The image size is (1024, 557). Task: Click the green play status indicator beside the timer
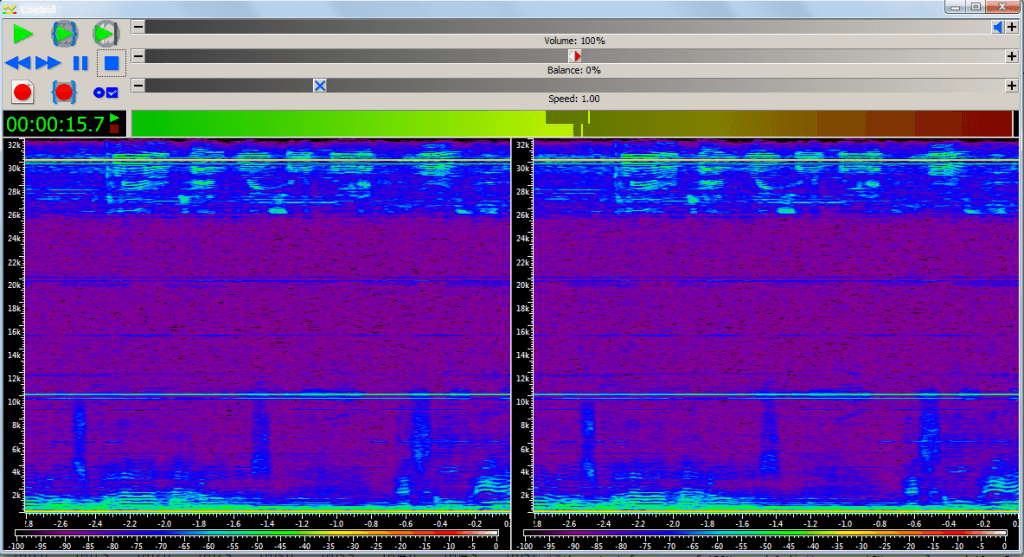[114, 118]
